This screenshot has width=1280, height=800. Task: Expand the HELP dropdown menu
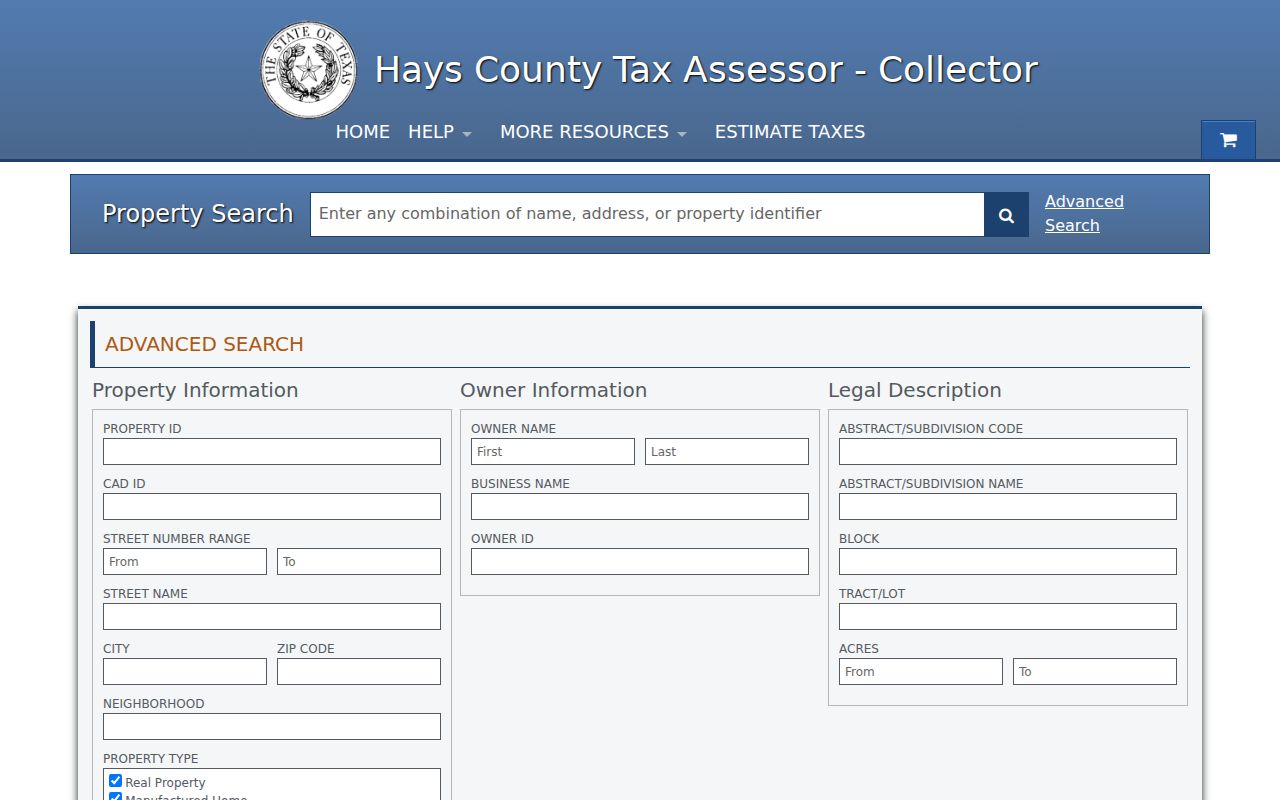(440, 132)
